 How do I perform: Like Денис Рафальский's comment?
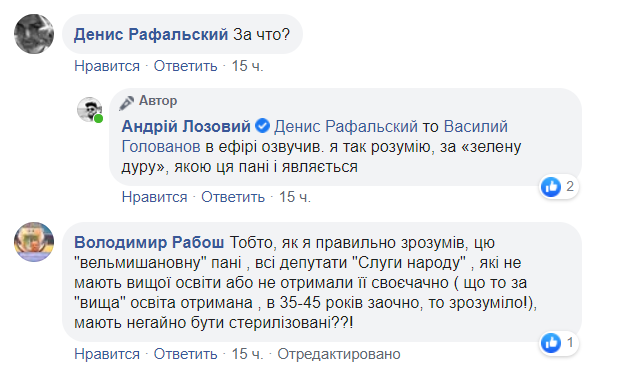[107, 66]
